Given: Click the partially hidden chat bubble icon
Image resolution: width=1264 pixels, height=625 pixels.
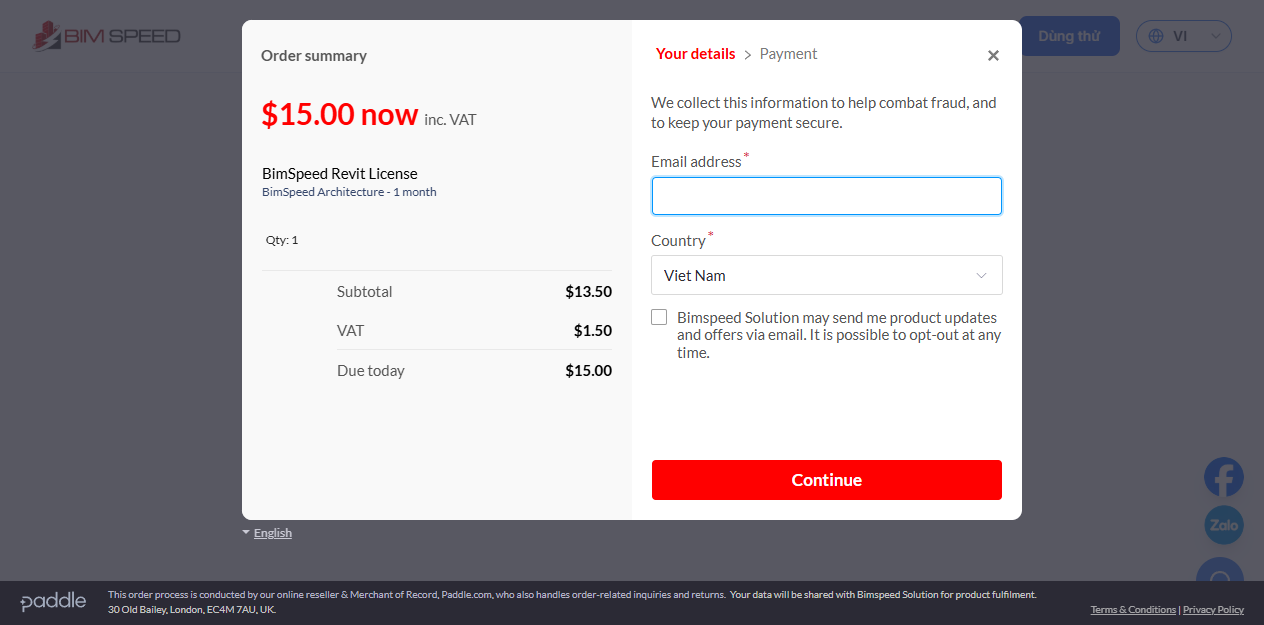Looking at the screenshot, I should click(x=1220, y=571).
